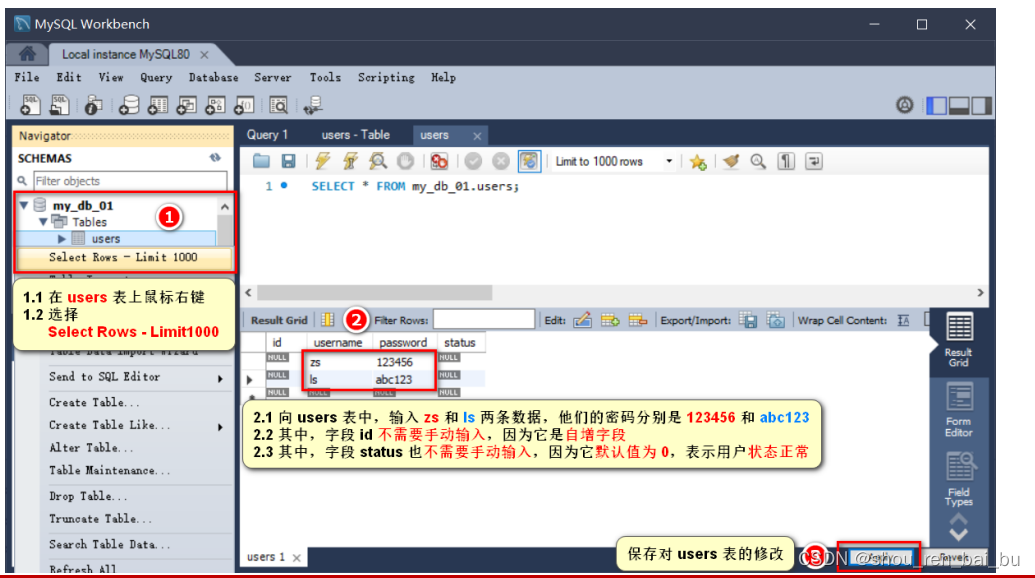The width and height of the screenshot is (1035, 578).
Task: Rollback the transaction icon
Action: point(501,161)
